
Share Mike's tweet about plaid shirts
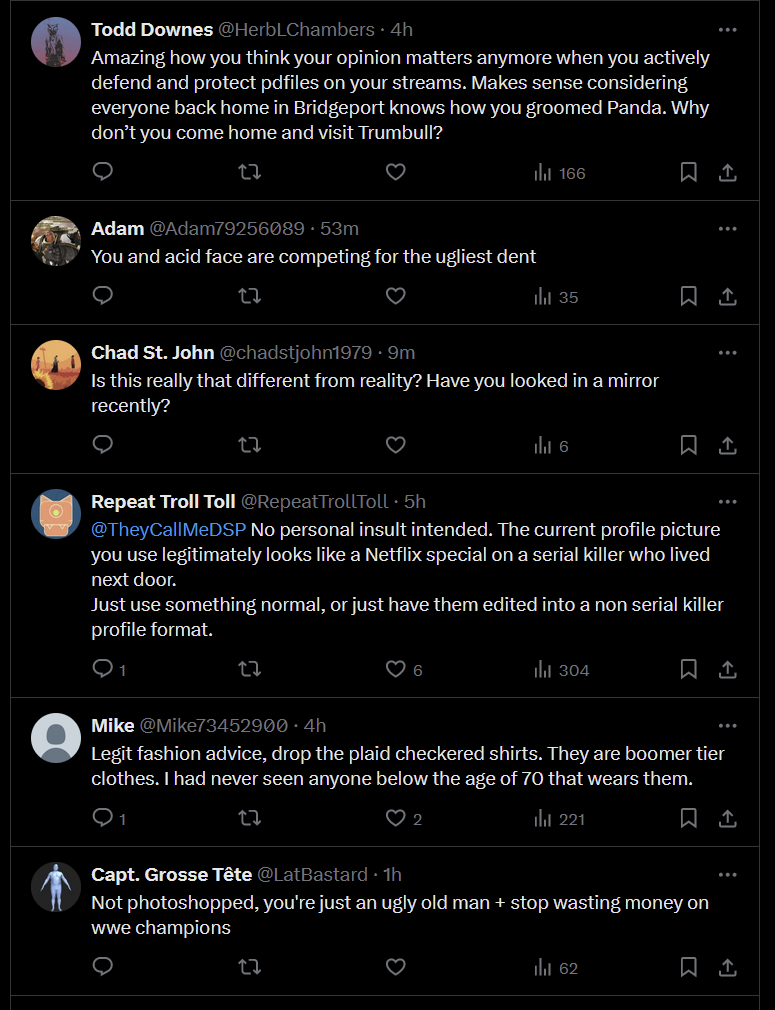[727, 819]
